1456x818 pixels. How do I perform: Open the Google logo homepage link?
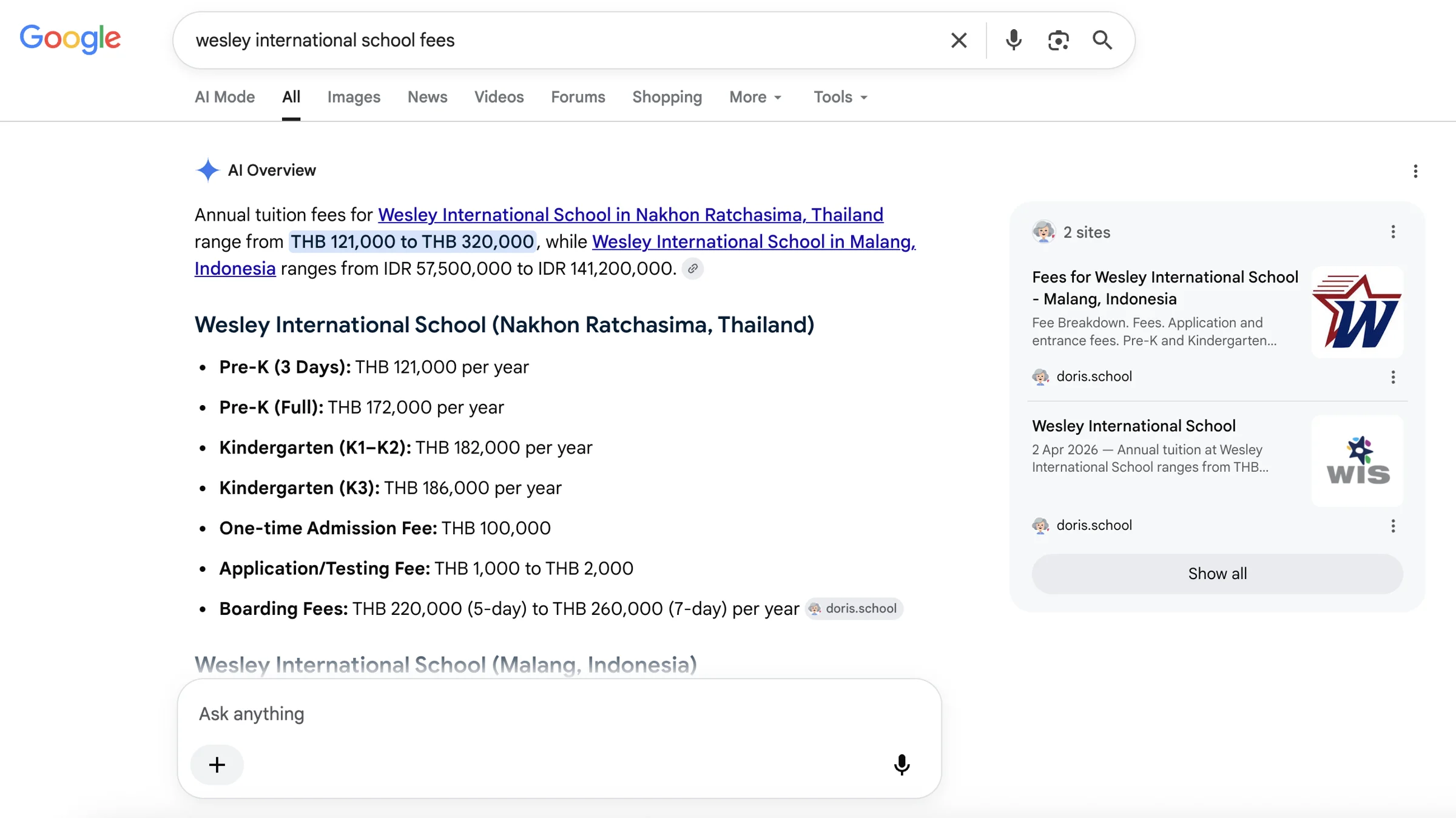pos(70,39)
